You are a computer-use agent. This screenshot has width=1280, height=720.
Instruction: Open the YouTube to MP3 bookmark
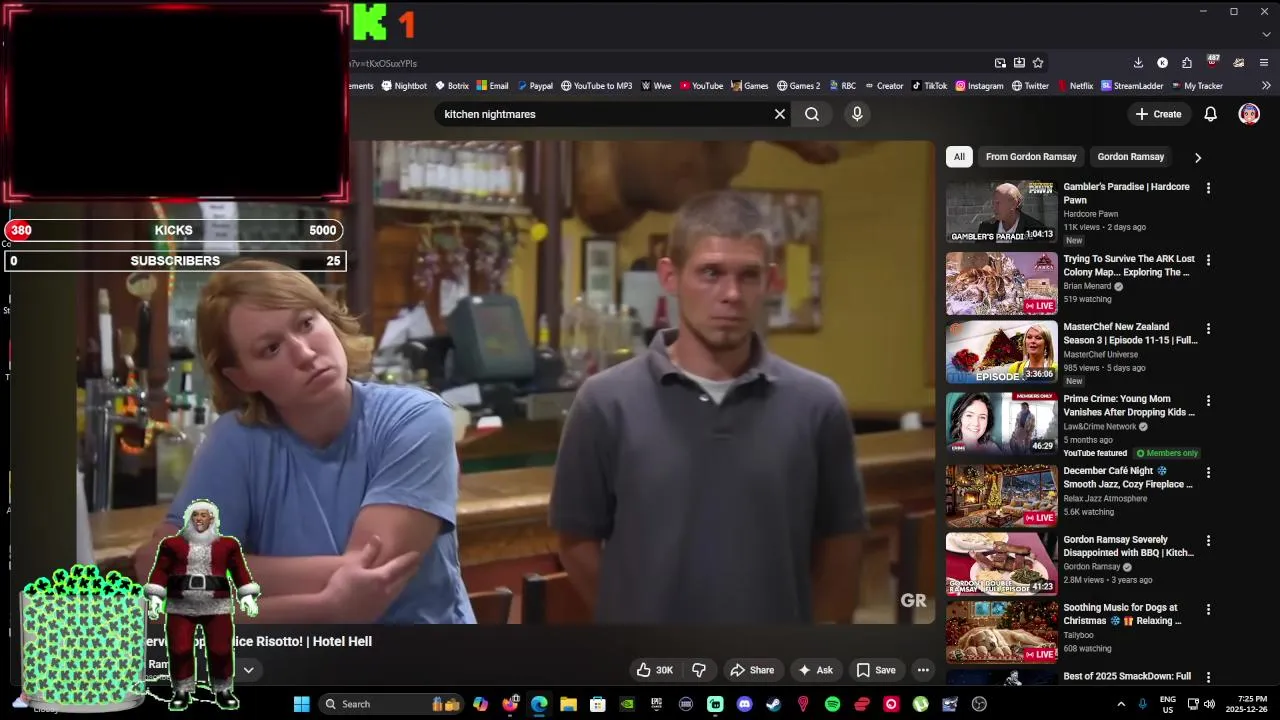[596, 86]
